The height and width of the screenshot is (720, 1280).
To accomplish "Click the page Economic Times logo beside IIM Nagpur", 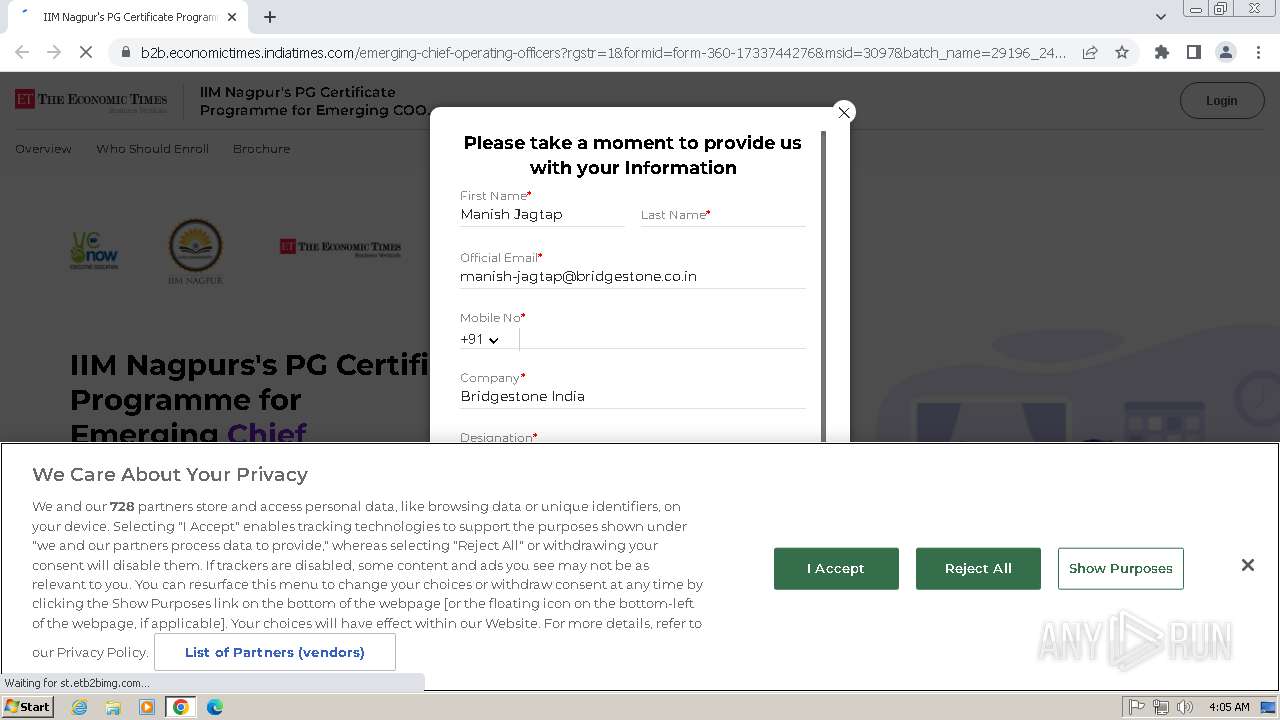I will pos(340,247).
